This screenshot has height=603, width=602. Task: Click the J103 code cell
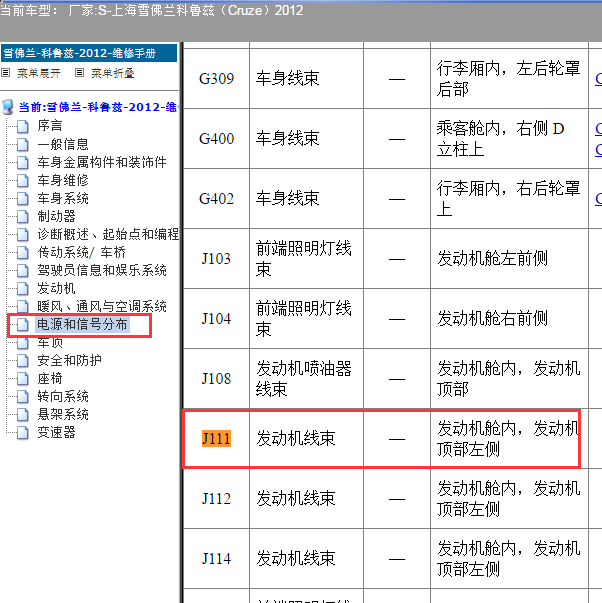(x=216, y=258)
